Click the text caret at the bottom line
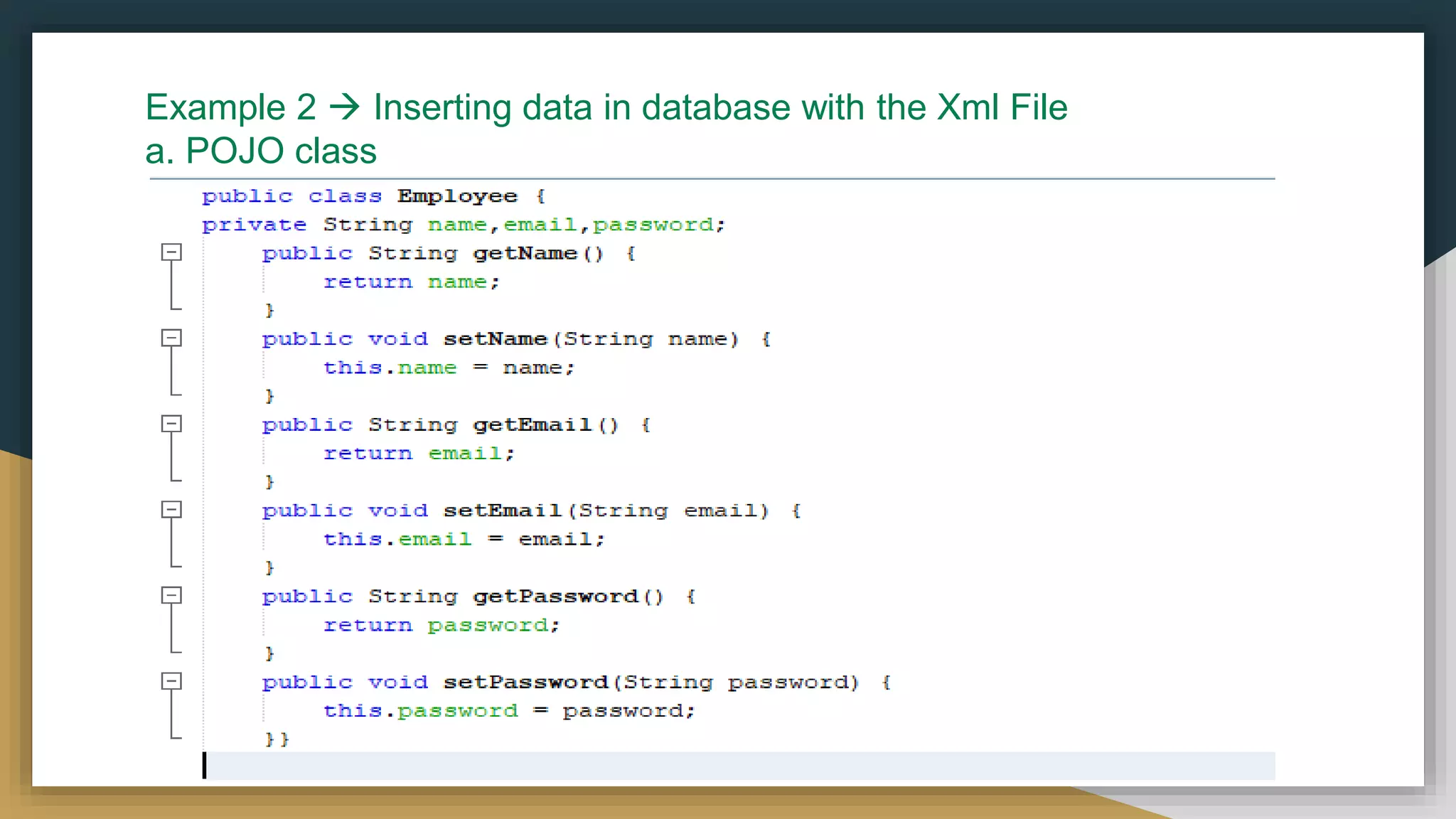Viewport: 1456px width, 819px height. (205, 766)
